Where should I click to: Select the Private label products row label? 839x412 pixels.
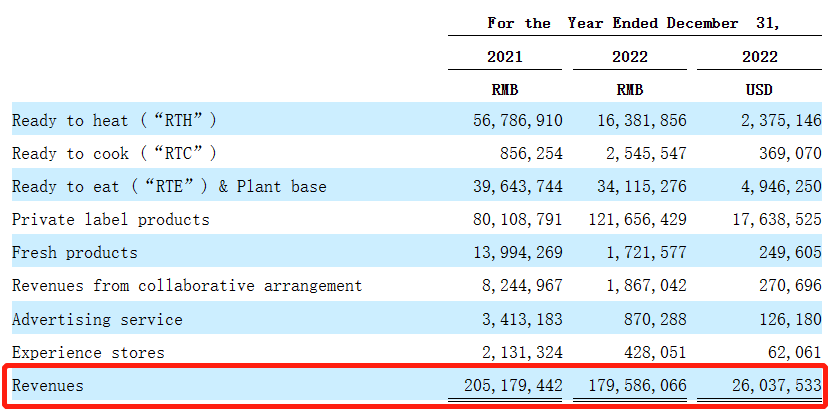tap(110, 219)
